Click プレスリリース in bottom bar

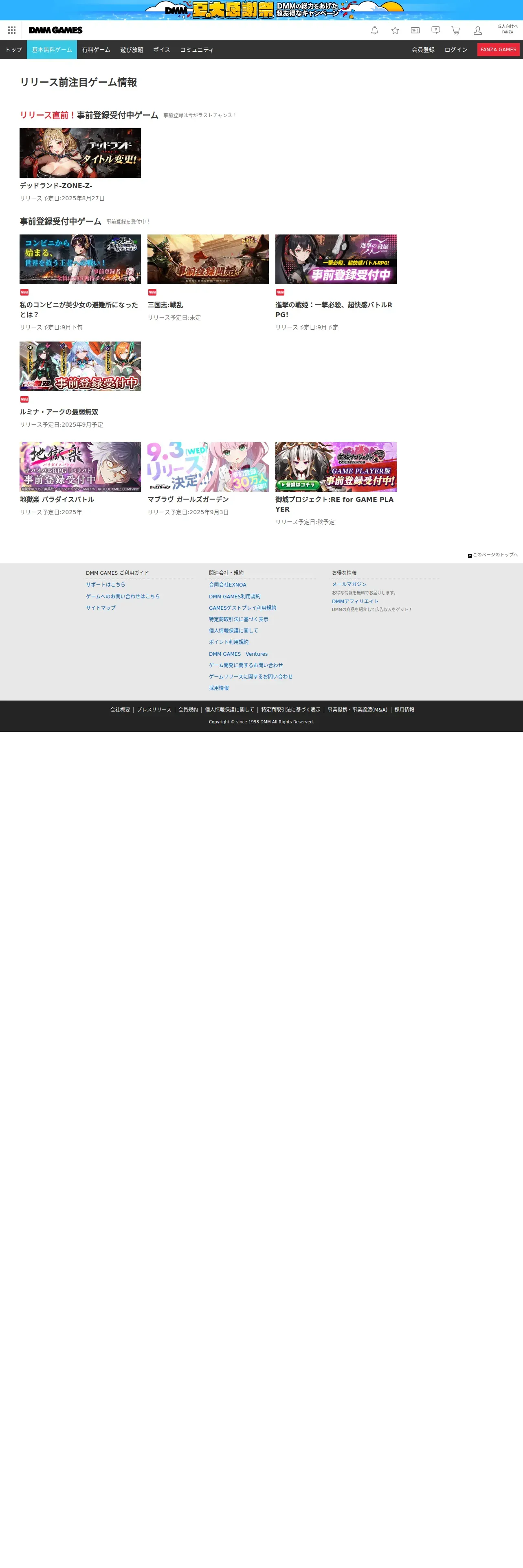coord(154,710)
